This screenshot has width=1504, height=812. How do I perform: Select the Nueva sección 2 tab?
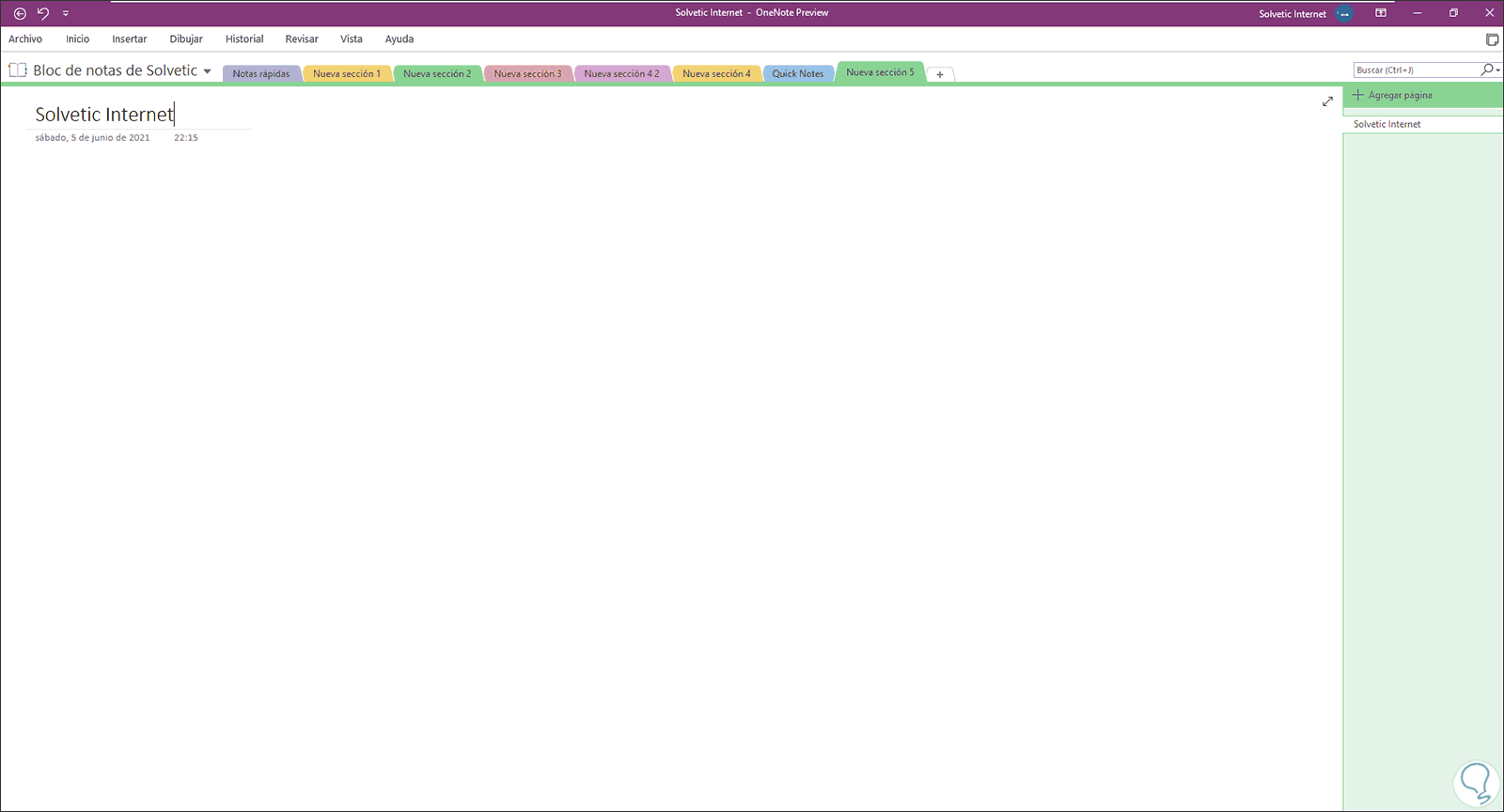coord(437,73)
